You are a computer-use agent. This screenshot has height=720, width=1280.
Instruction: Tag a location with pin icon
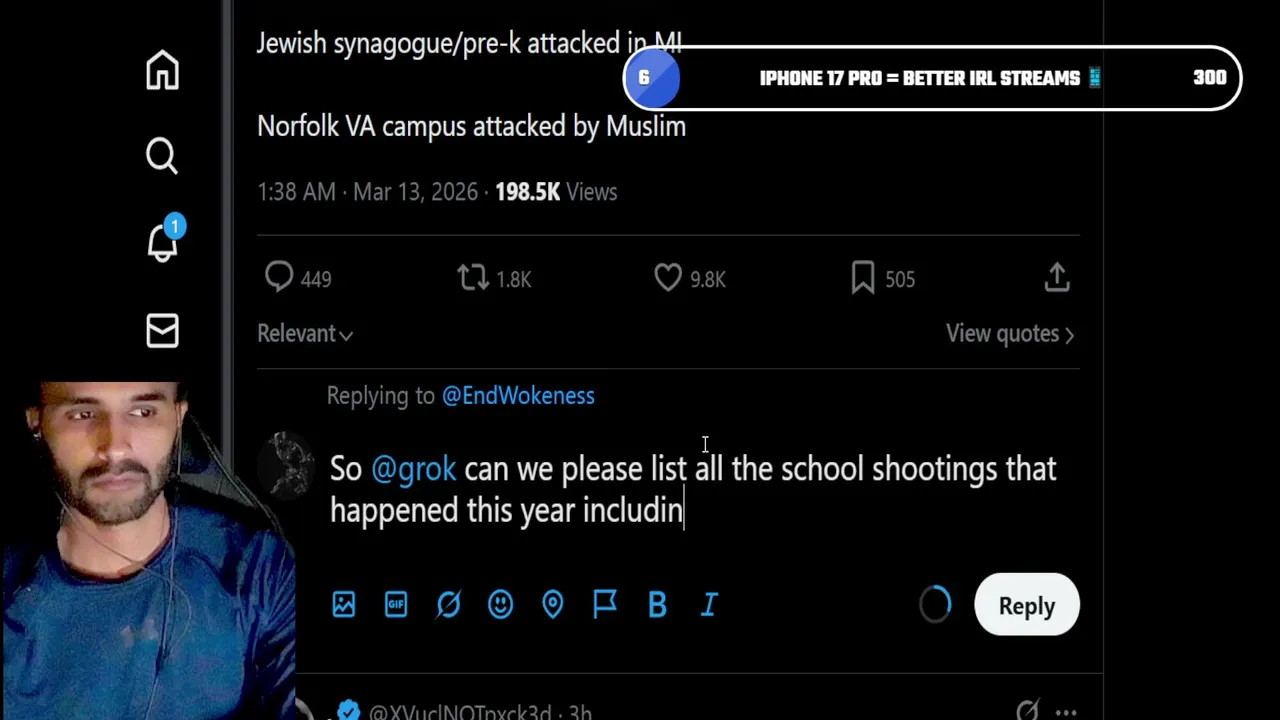point(553,604)
